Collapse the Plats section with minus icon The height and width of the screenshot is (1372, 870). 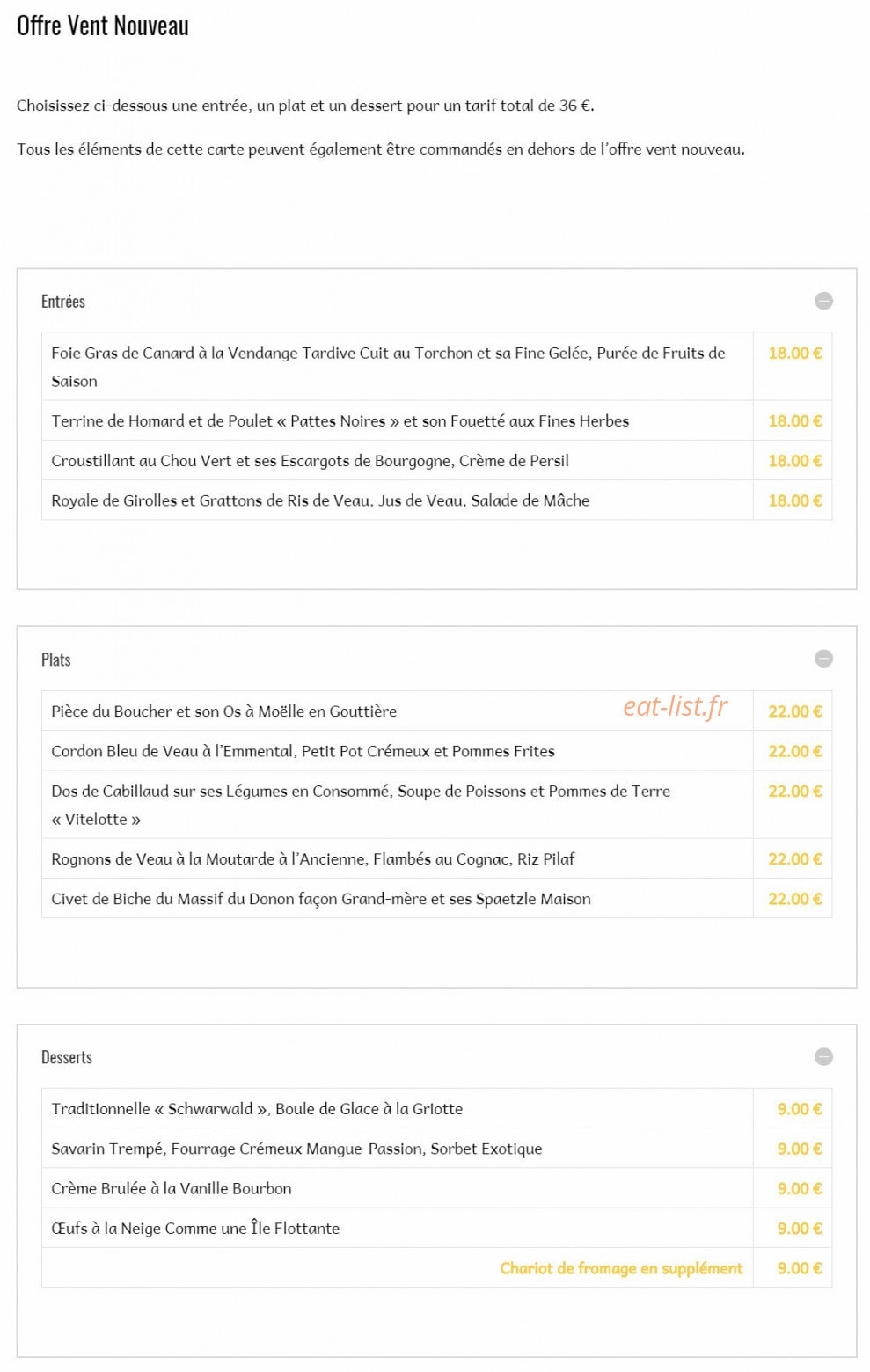click(823, 659)
